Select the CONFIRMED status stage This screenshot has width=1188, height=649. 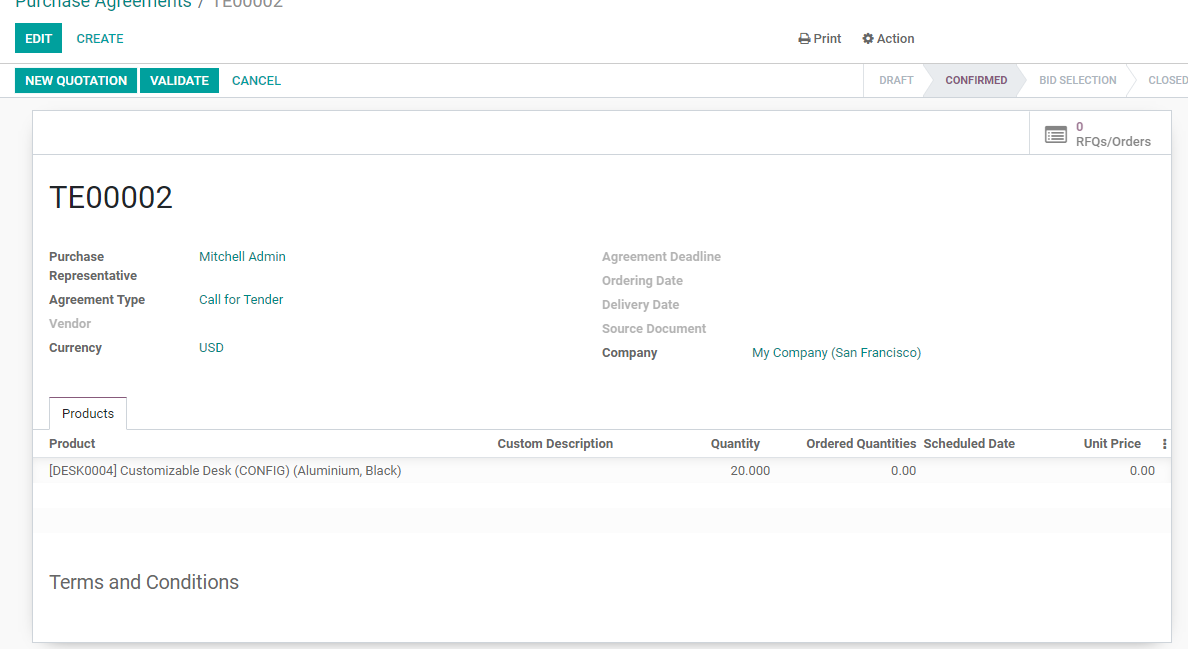976,81
